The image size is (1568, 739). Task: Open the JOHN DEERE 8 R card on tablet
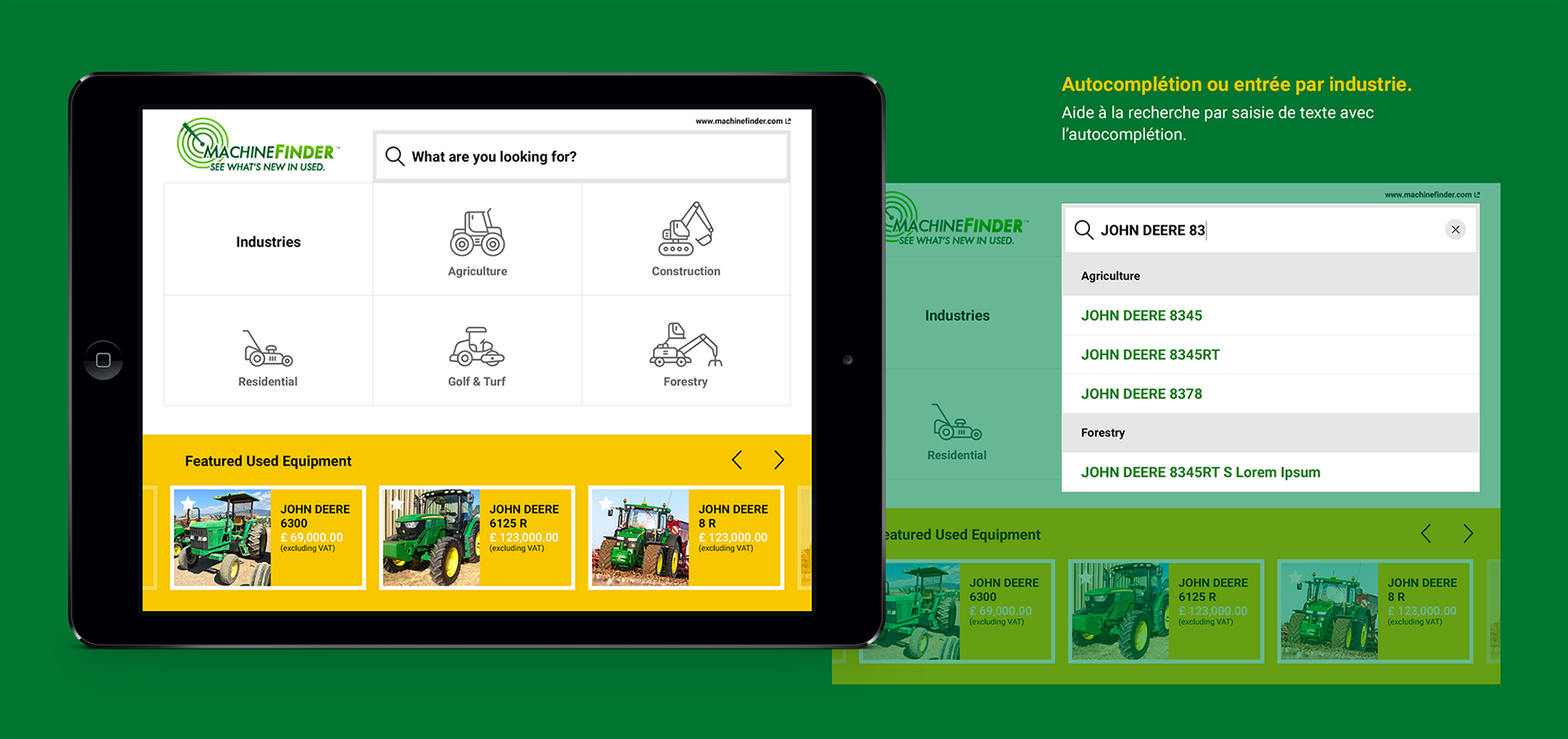pyautogui.click(x=686, y=537)
